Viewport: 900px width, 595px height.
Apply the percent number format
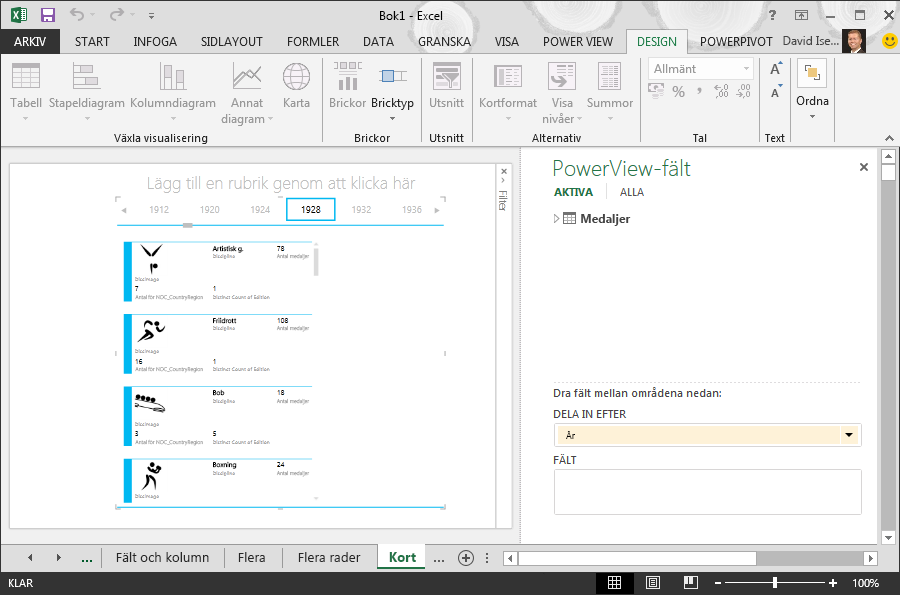678,91
